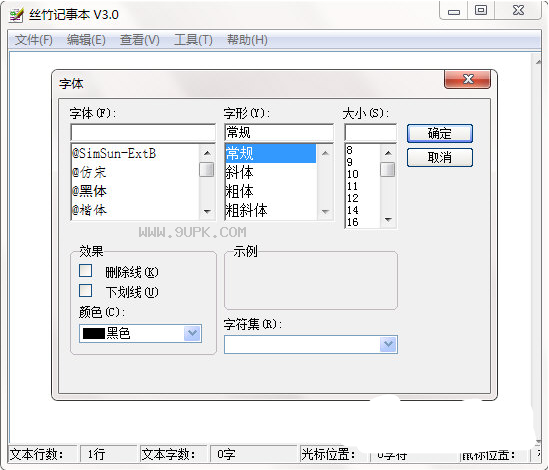
Task: Click the 文本行数 status label
Action: [x=36, y=454]
